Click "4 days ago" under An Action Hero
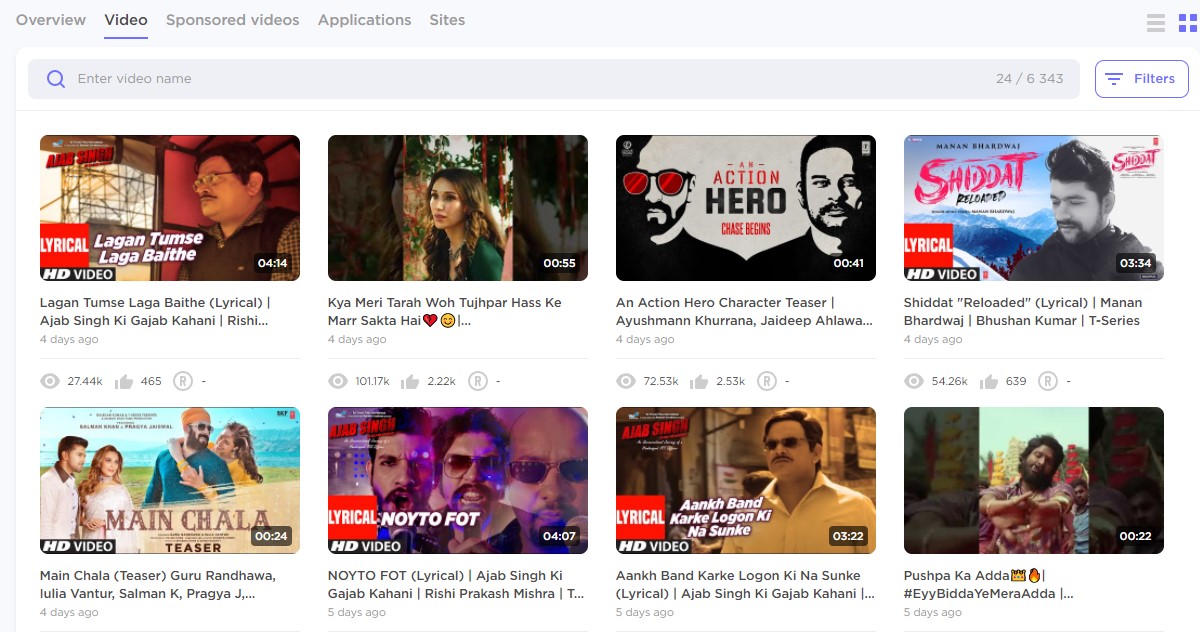Screen dimensions: 1200x632 coord(645,340)
